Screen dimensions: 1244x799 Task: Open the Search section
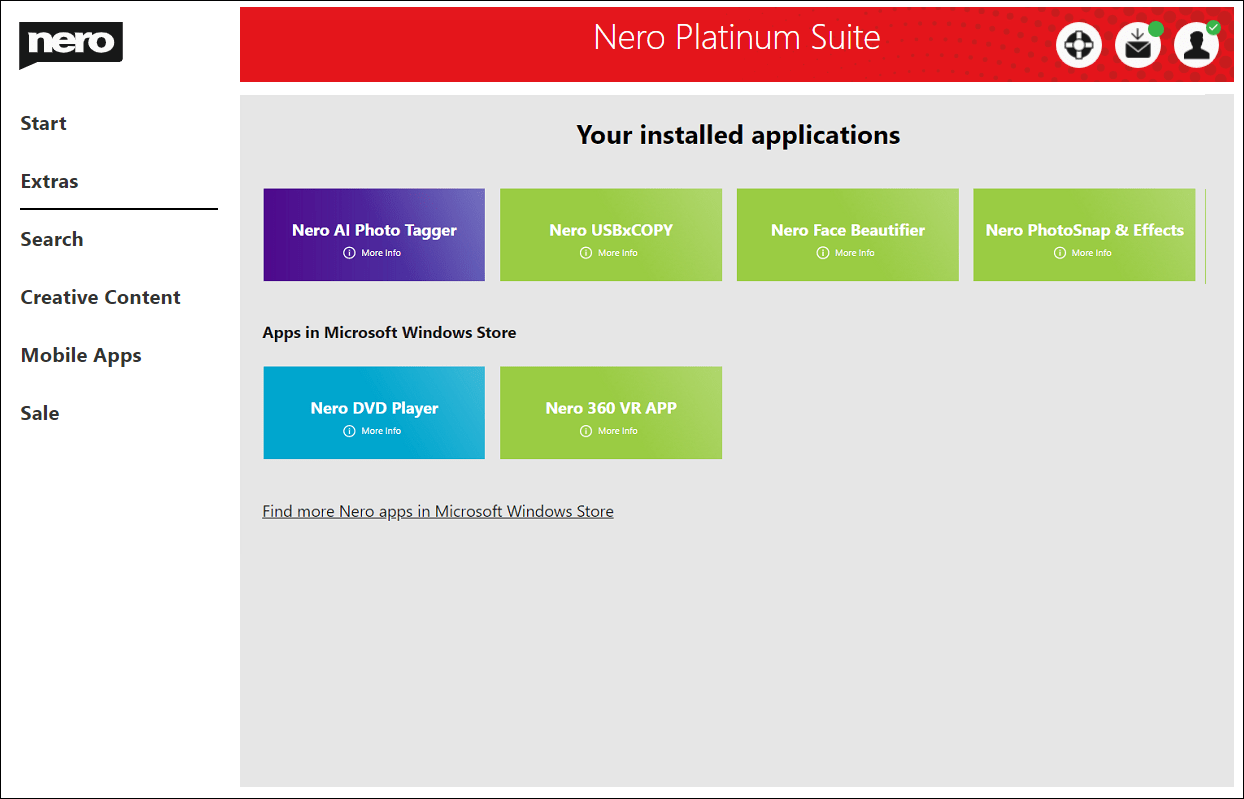(x=52, y=240)
